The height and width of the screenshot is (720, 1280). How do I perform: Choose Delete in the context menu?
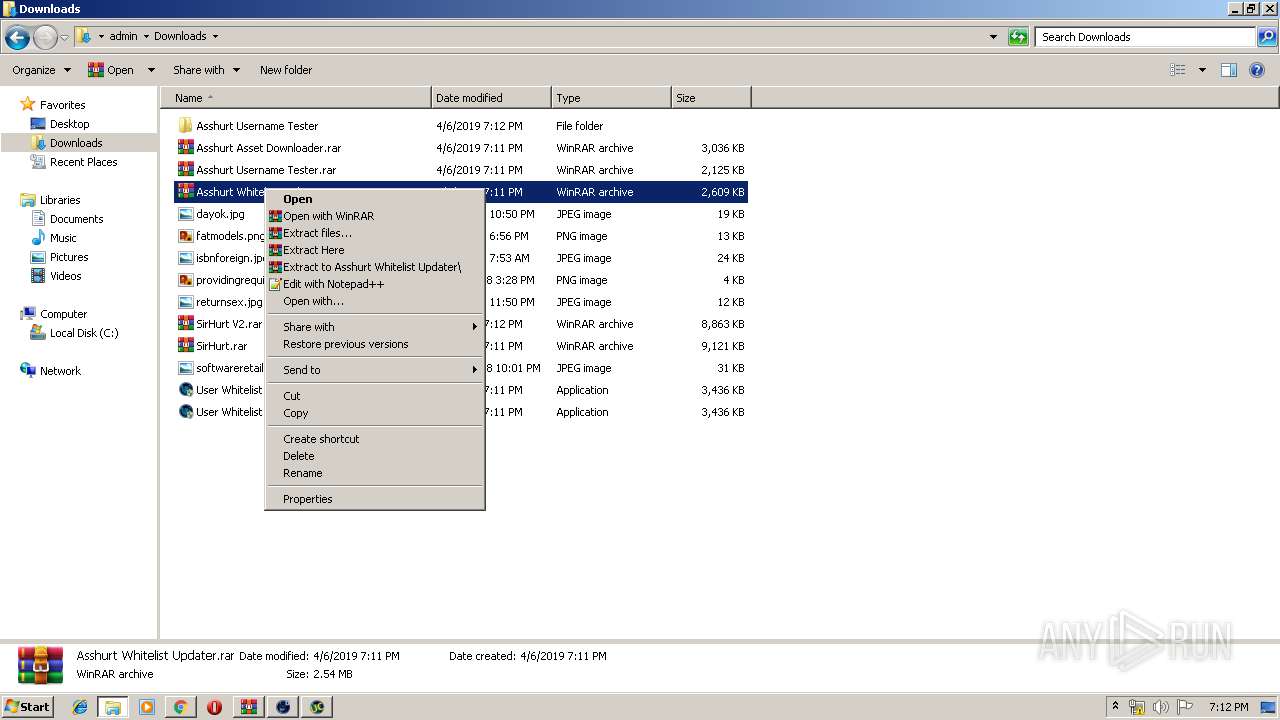(375, 456)
